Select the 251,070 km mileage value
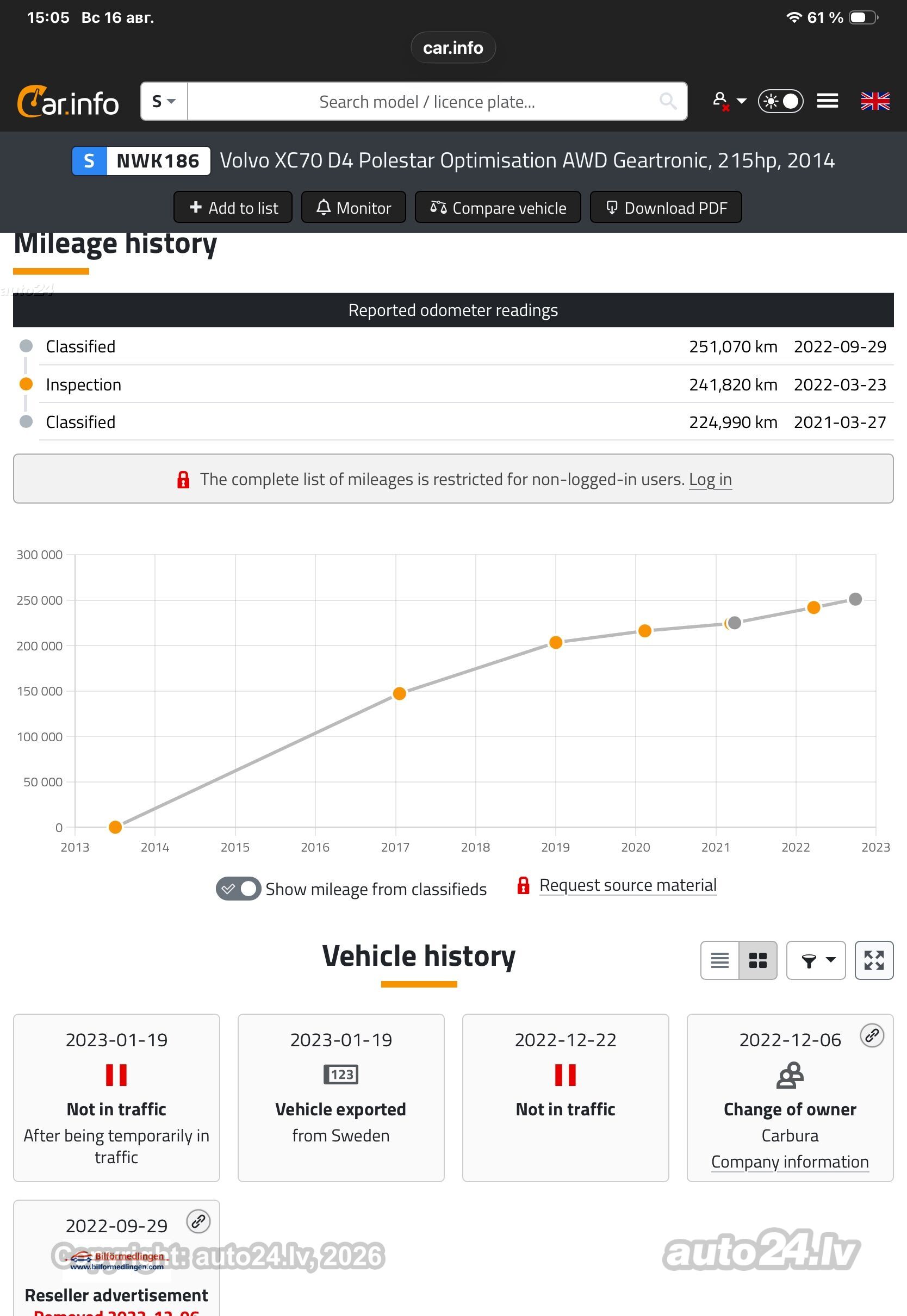This screenshot has width=907, height=1316. 733,346
